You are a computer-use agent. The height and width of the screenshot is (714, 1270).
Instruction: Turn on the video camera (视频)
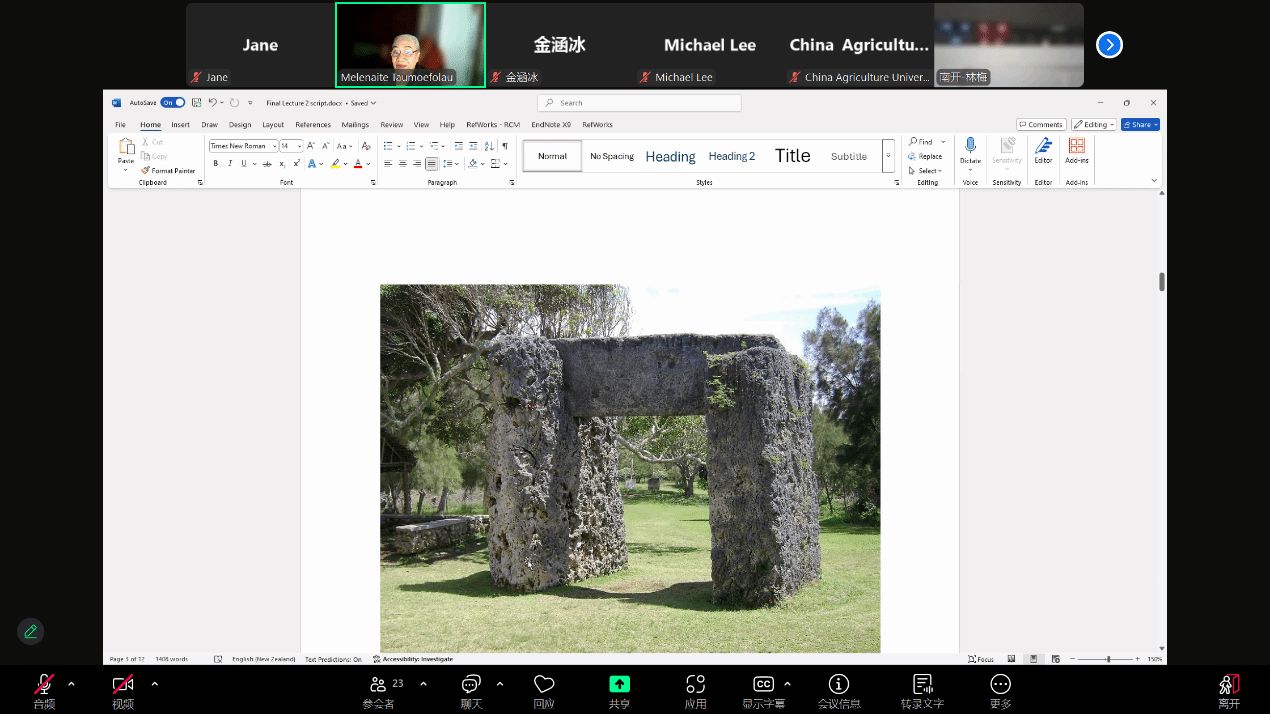coord(123,684)
